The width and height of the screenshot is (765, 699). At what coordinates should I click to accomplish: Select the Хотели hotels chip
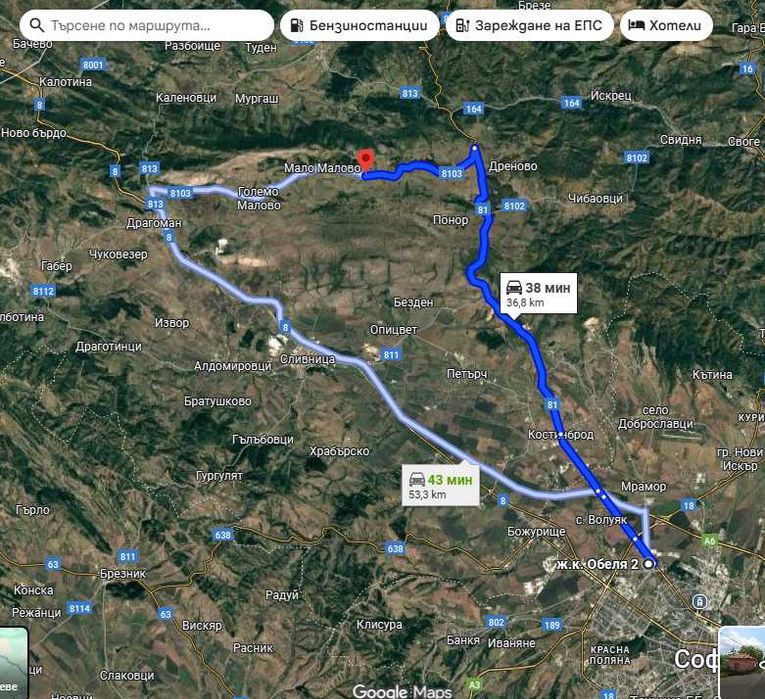[x=666, y=25]
